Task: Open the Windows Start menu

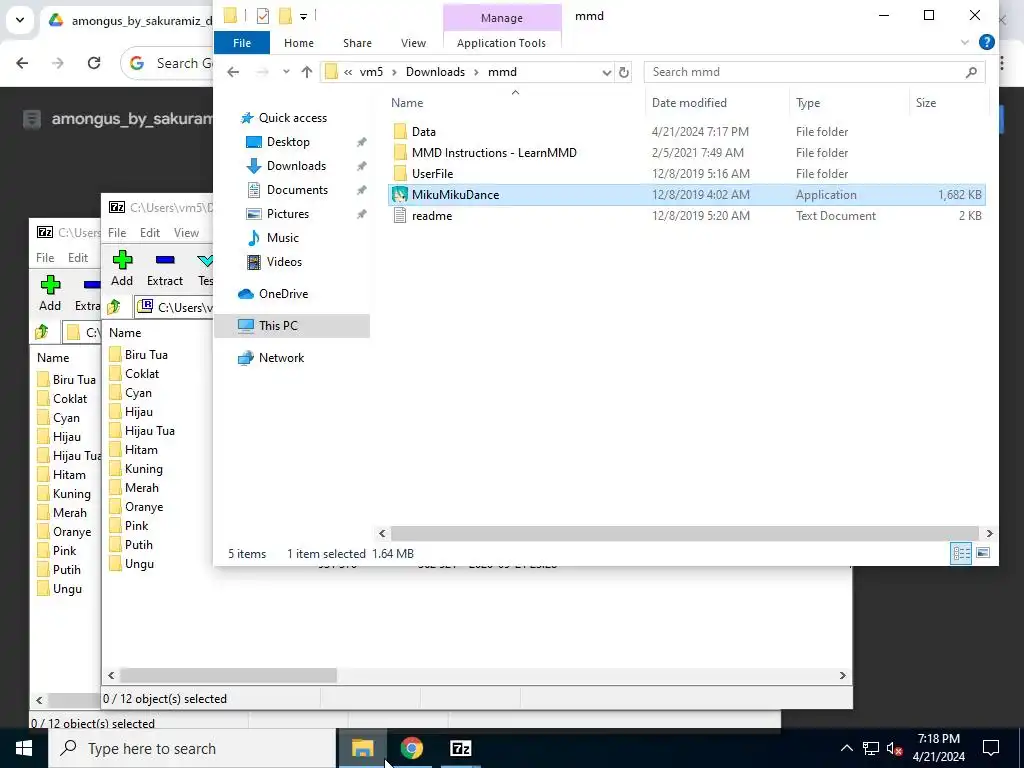Action: [x=24, y=748]
